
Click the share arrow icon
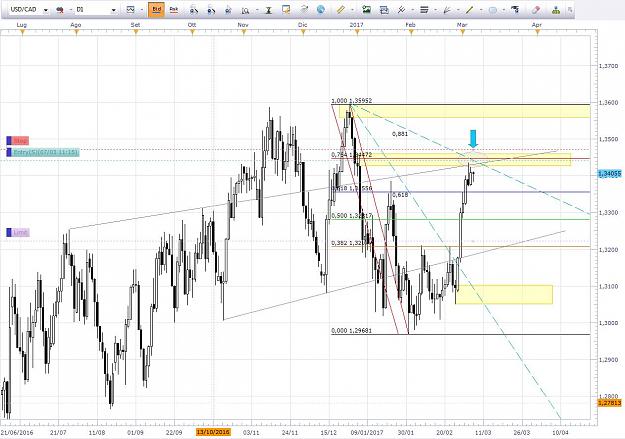click(304, 10)
